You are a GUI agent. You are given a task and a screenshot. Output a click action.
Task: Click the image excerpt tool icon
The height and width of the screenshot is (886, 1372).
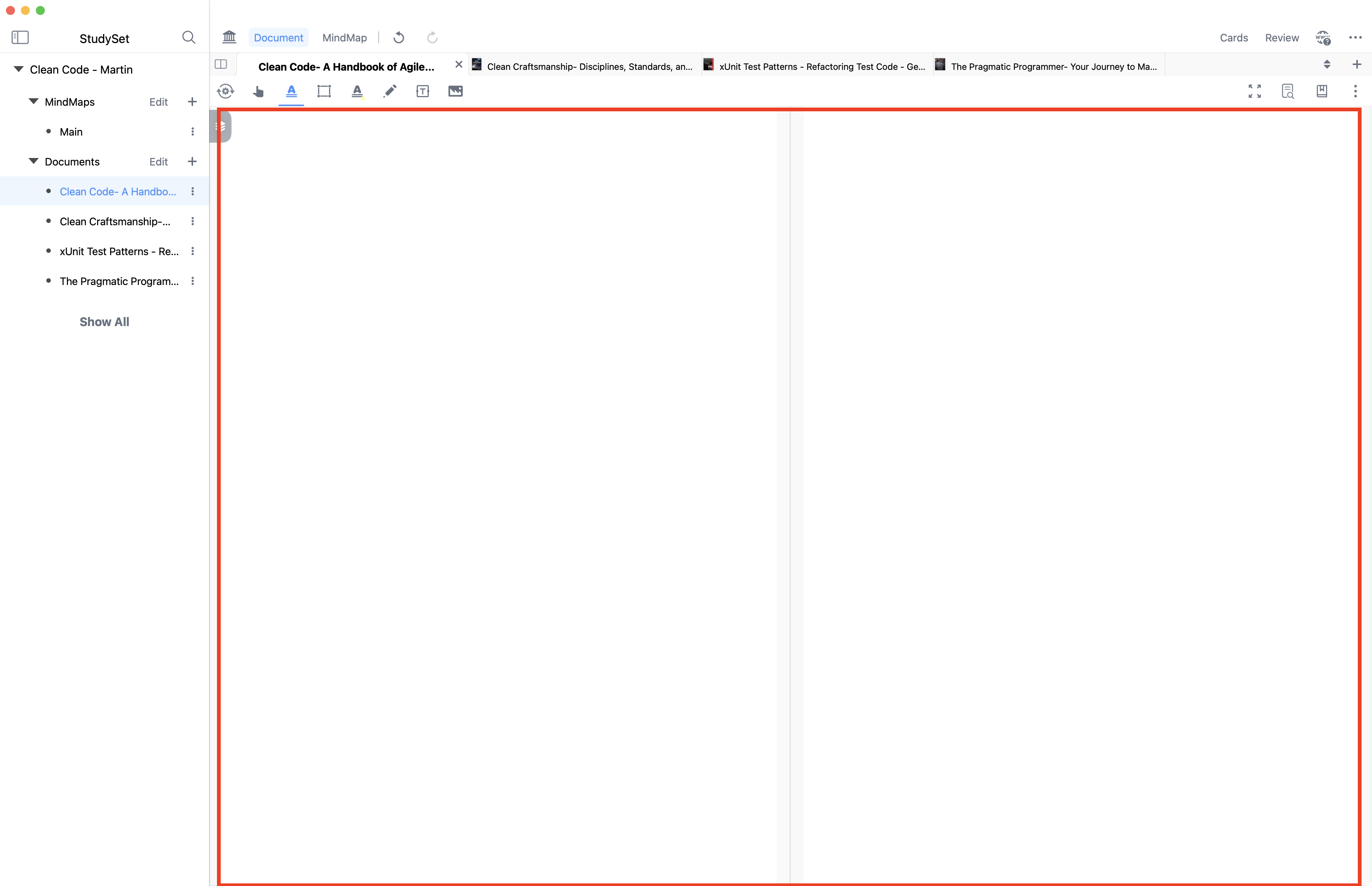click(456, 92)
